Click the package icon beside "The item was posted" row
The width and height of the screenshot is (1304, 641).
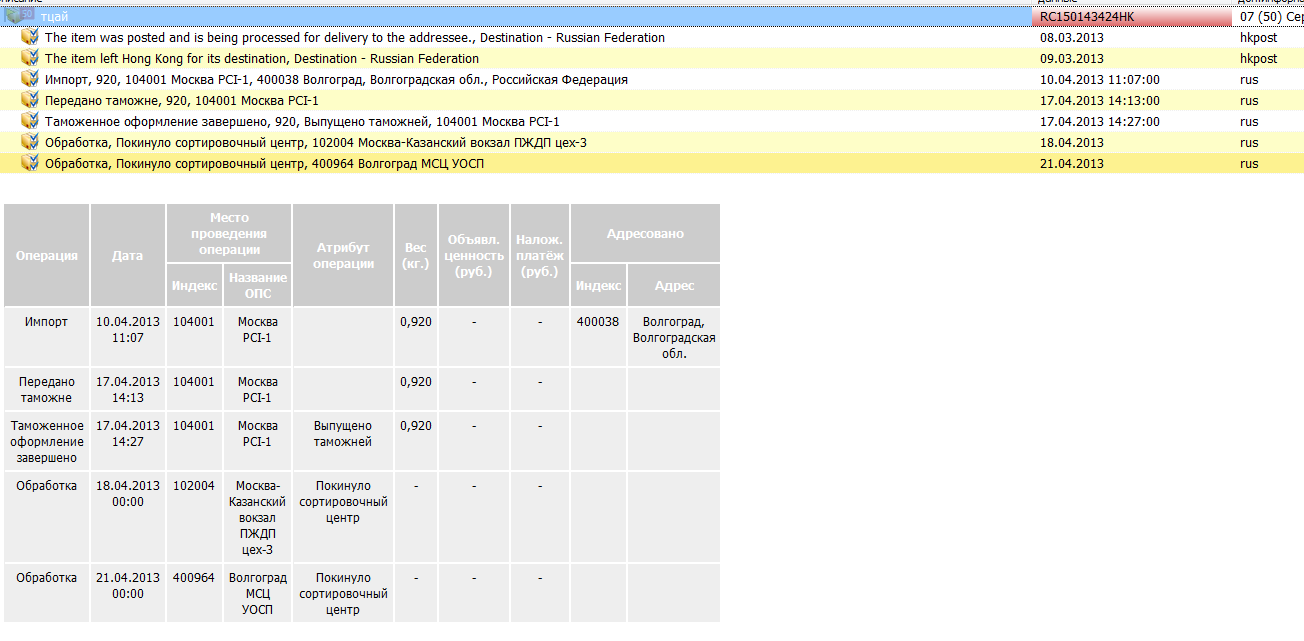(x=30, y=37)
